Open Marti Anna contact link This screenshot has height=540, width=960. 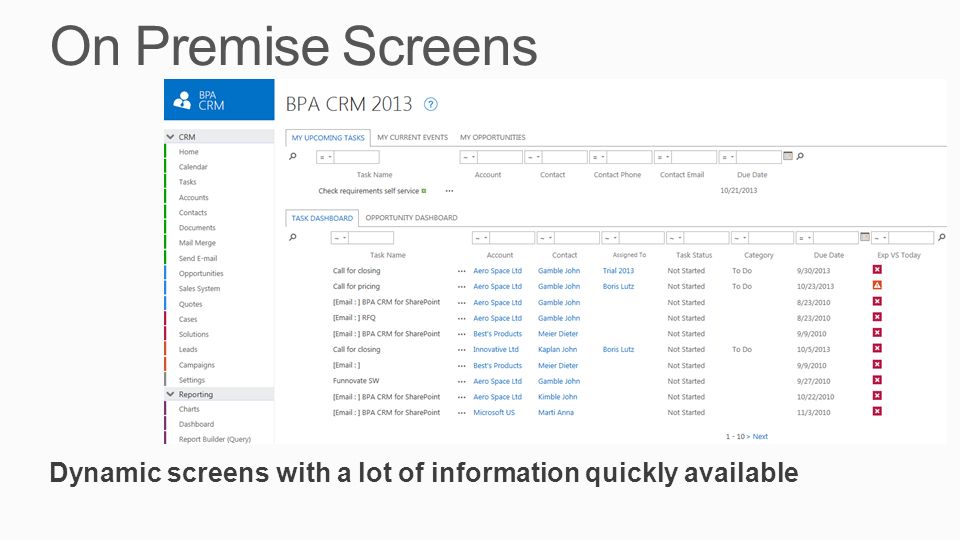pos(556,413)
